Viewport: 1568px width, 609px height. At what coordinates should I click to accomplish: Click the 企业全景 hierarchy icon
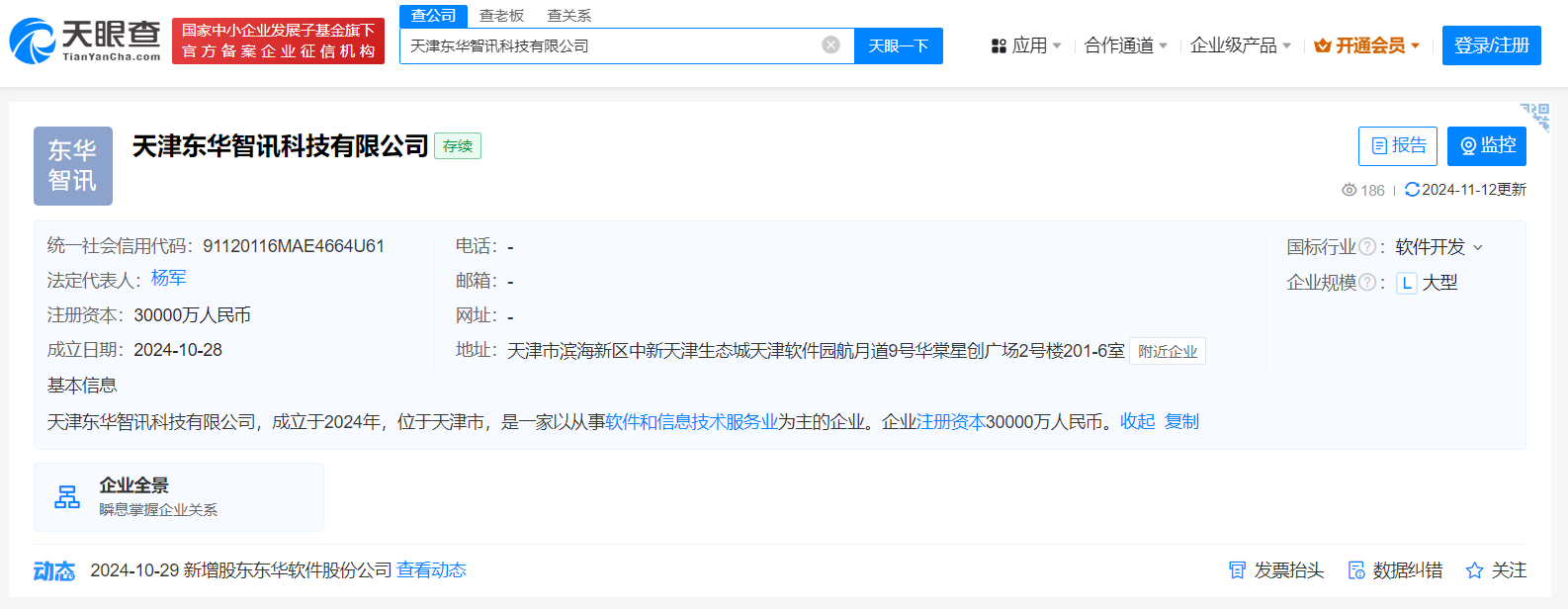pyautogui.click(x=67, y=497)
